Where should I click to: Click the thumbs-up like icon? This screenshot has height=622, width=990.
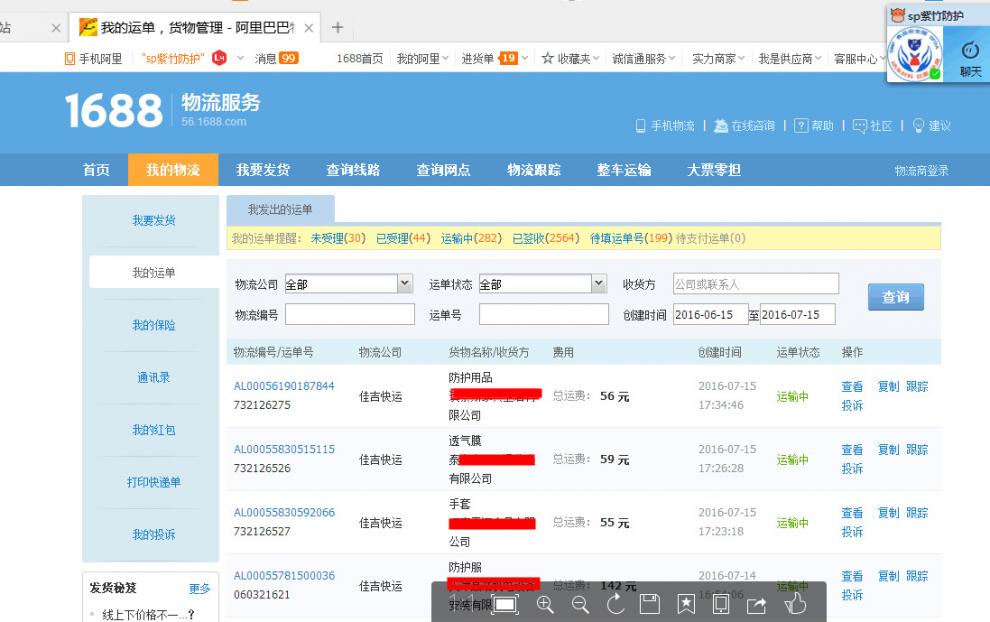[795, 604]
